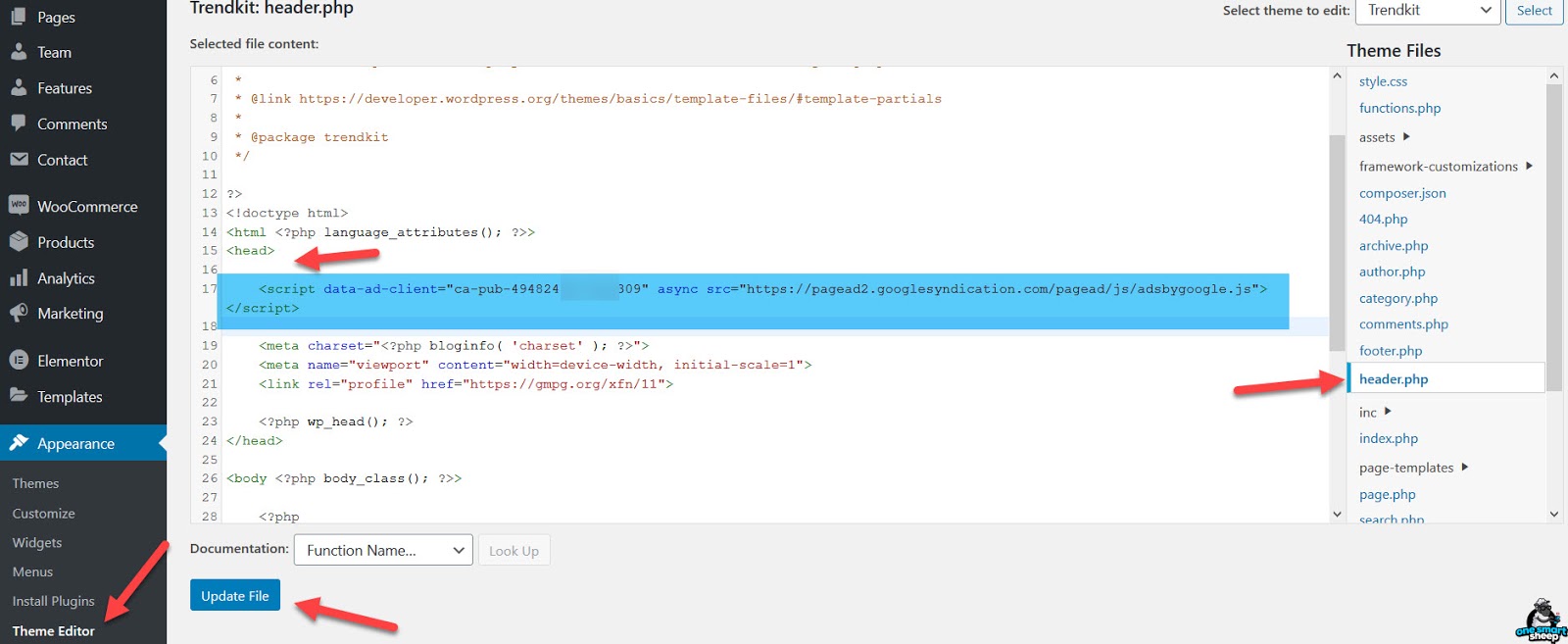Open composer.json file
1568x644 pixels.
tap(1402, 193)
